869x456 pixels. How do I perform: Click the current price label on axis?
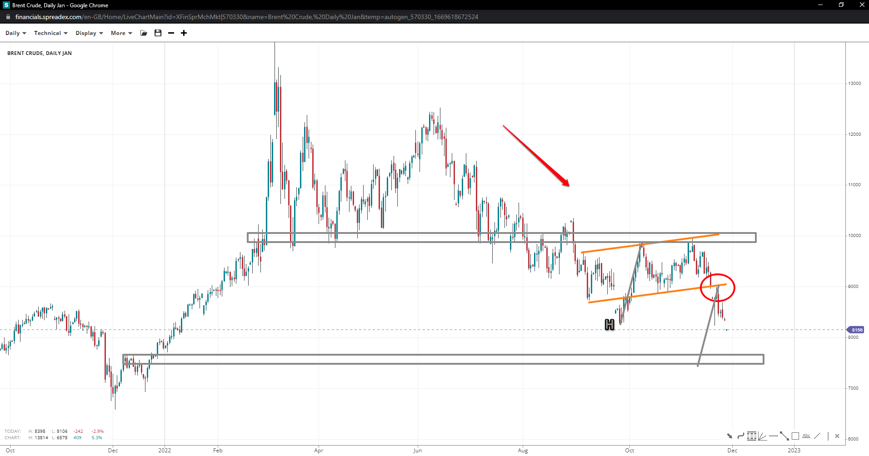(x=856, y=330)
